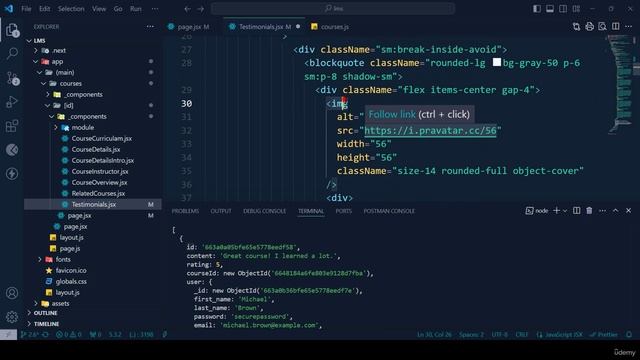
Task: Follow the https://i.pravatar.cc/56 link
Action: click(430, 131)
